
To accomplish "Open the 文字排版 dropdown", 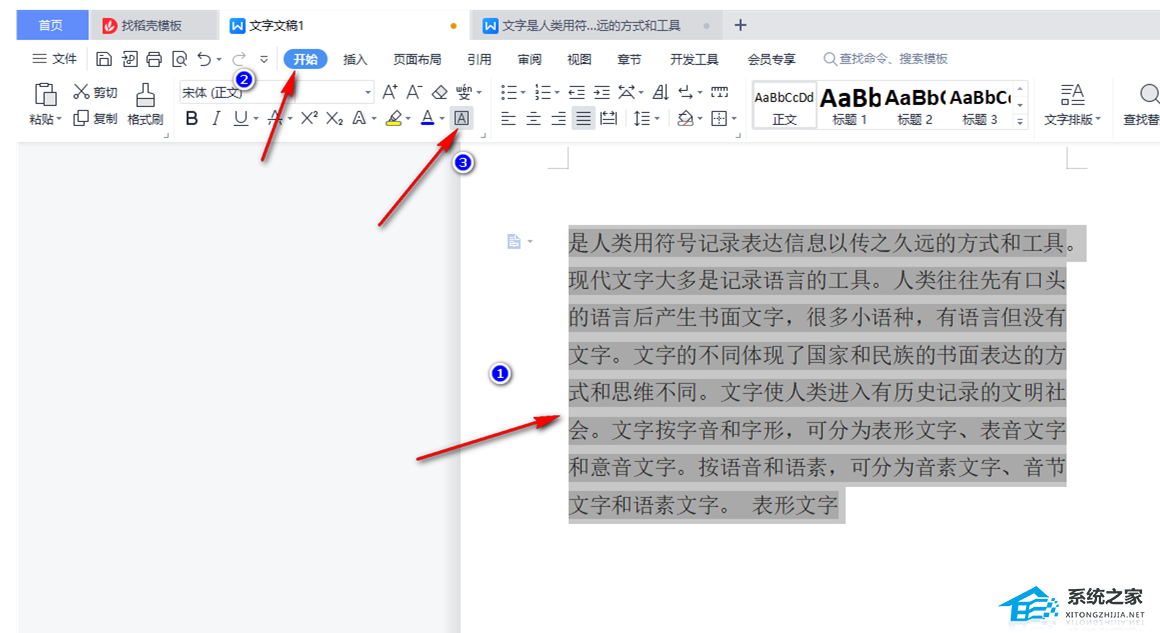I will pyautogui.click(x=1072, y=105).
